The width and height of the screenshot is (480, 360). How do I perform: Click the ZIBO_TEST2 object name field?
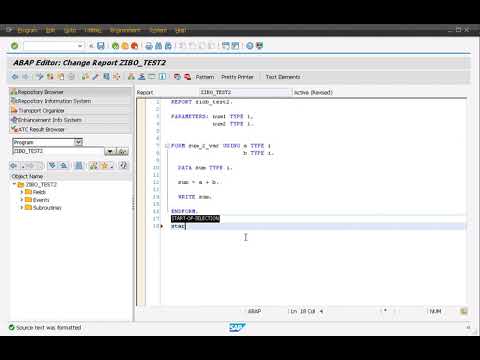(58, 151)
